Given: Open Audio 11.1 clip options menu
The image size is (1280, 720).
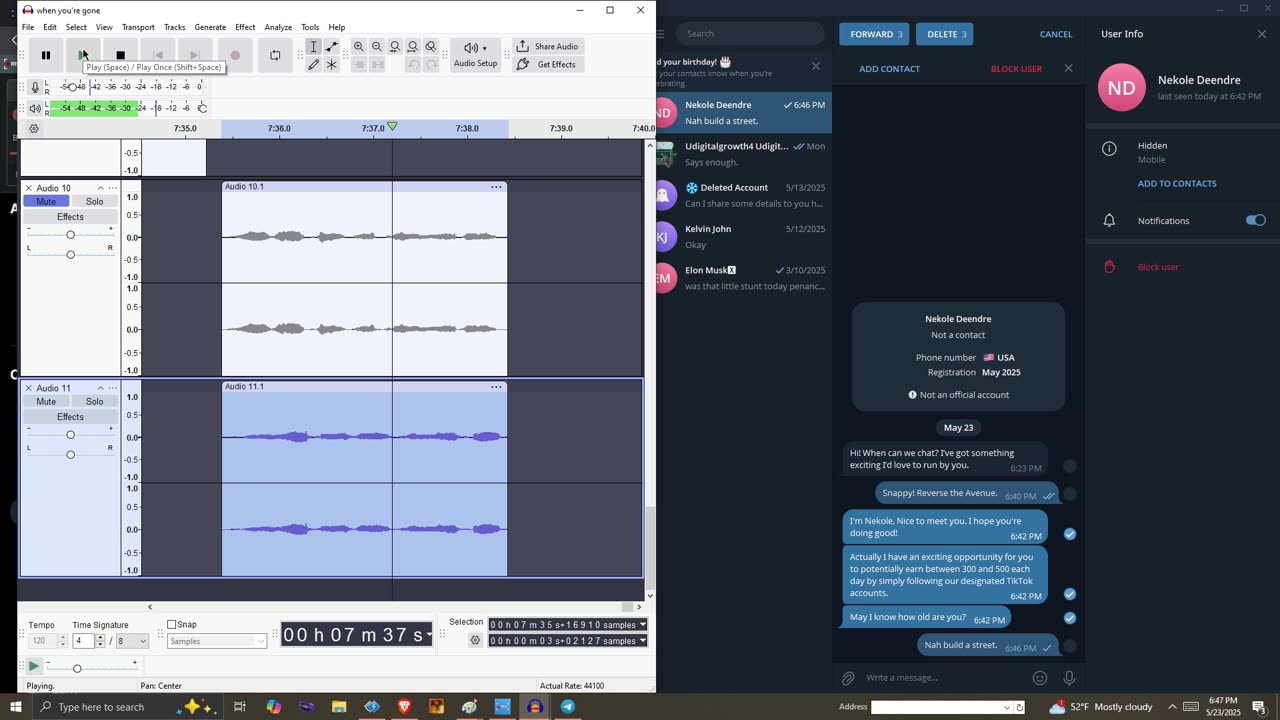Looking at the screenshot, I should 496,387.
